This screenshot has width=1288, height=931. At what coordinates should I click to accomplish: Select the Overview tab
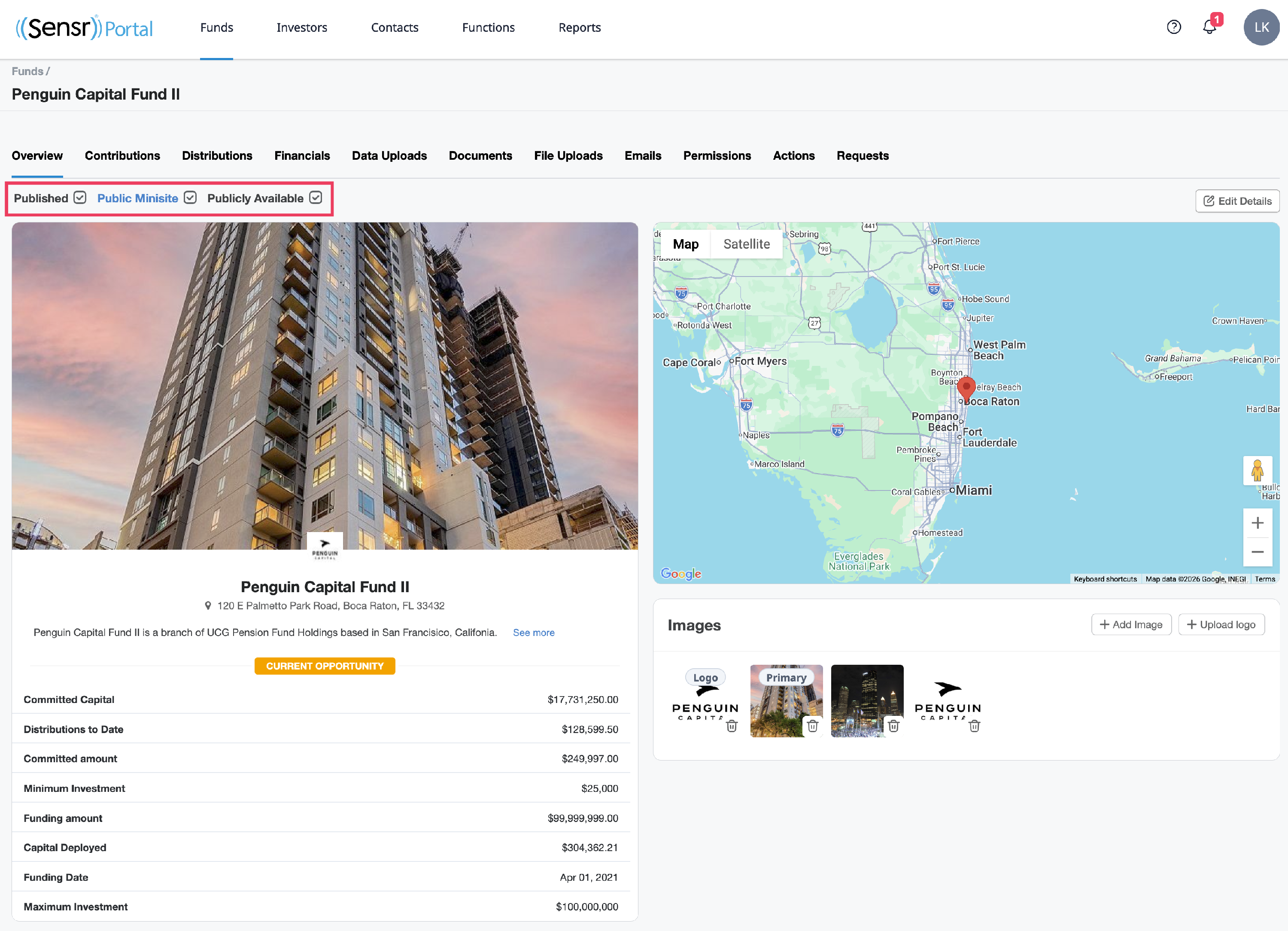click(x=37, y=155)
